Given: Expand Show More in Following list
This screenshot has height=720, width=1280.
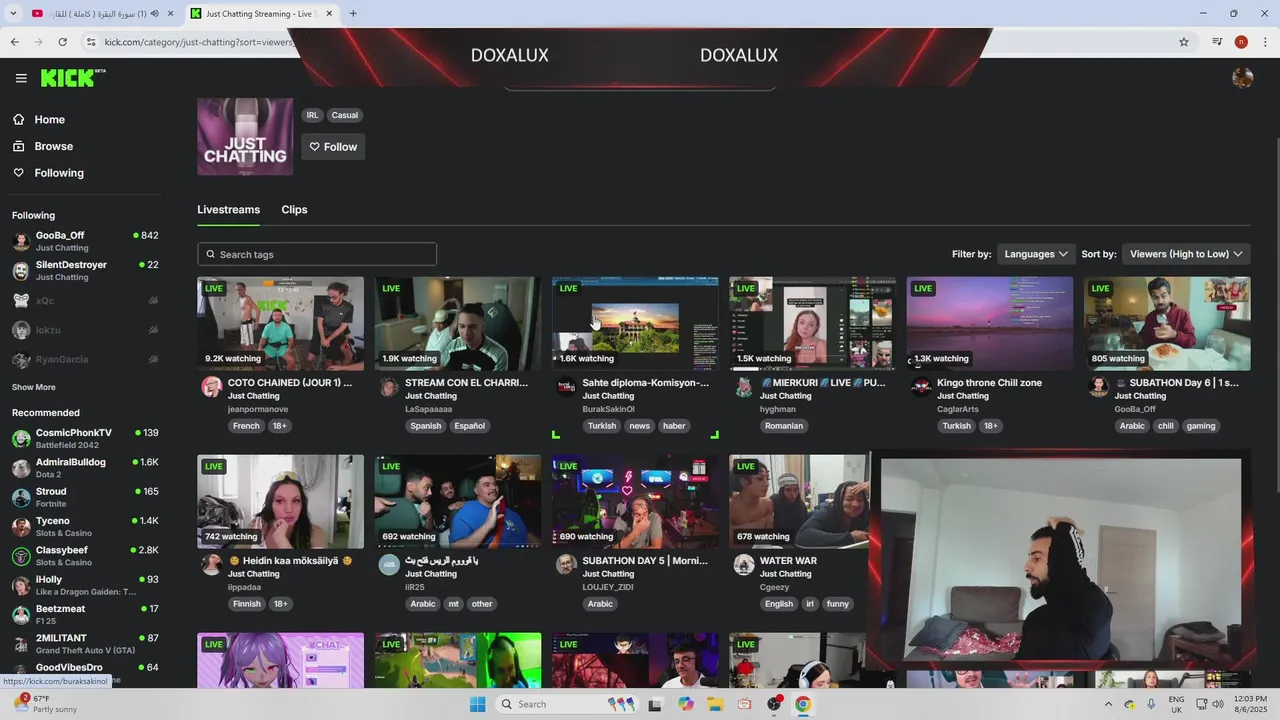Looking at the screenshot, I should (34, 387).
